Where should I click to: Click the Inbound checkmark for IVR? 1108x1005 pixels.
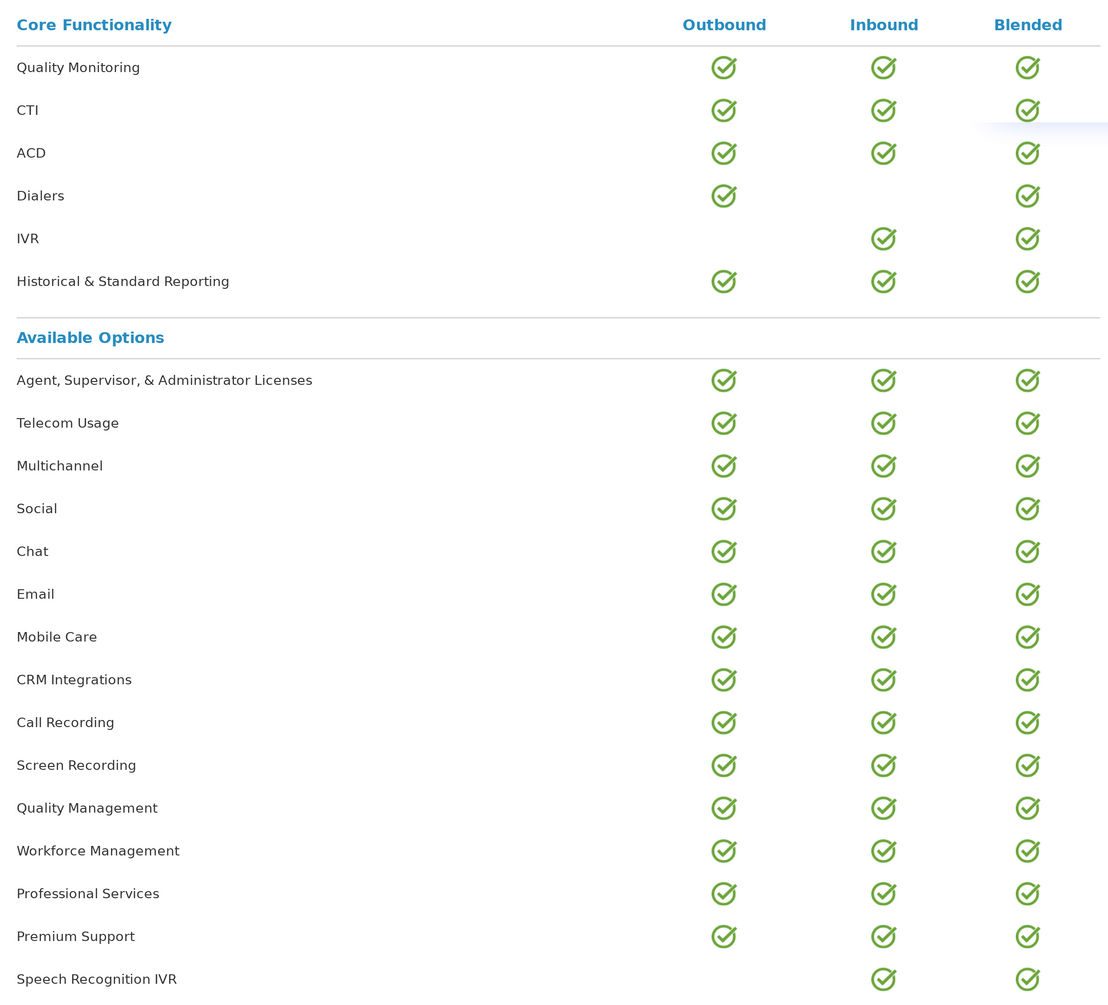point(883,238)
